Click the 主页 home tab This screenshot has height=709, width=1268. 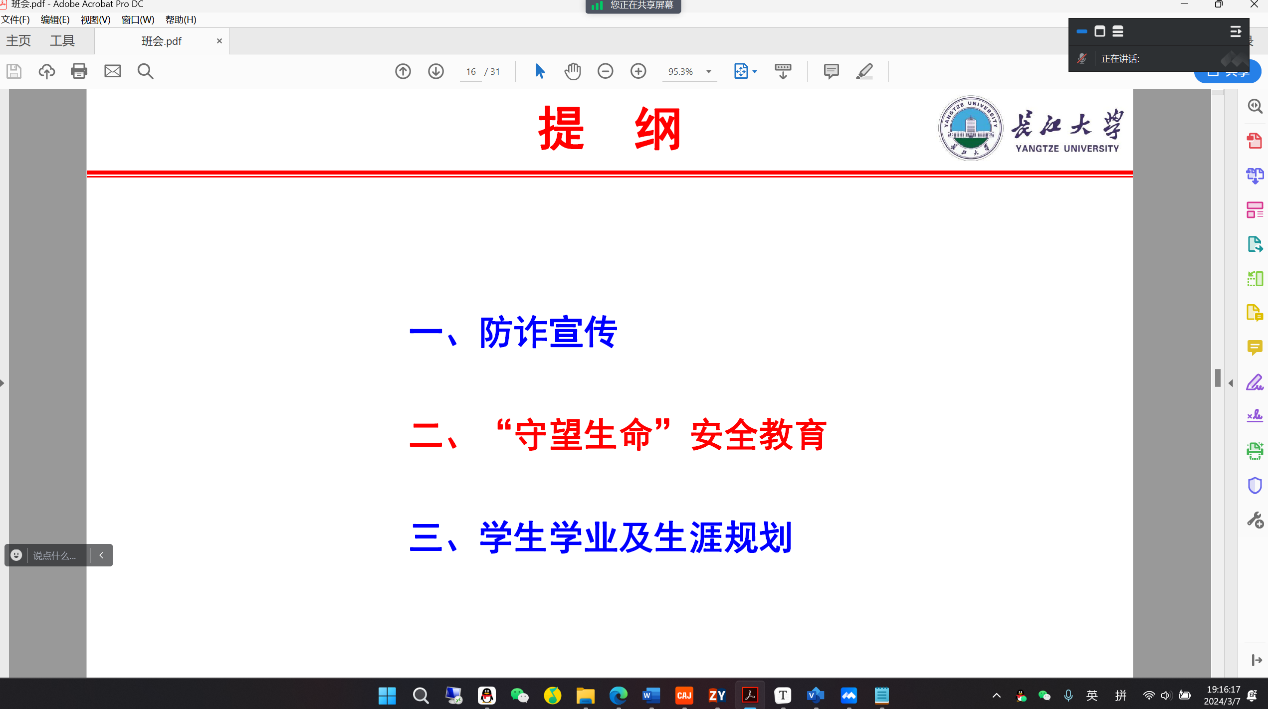point(19,41)
